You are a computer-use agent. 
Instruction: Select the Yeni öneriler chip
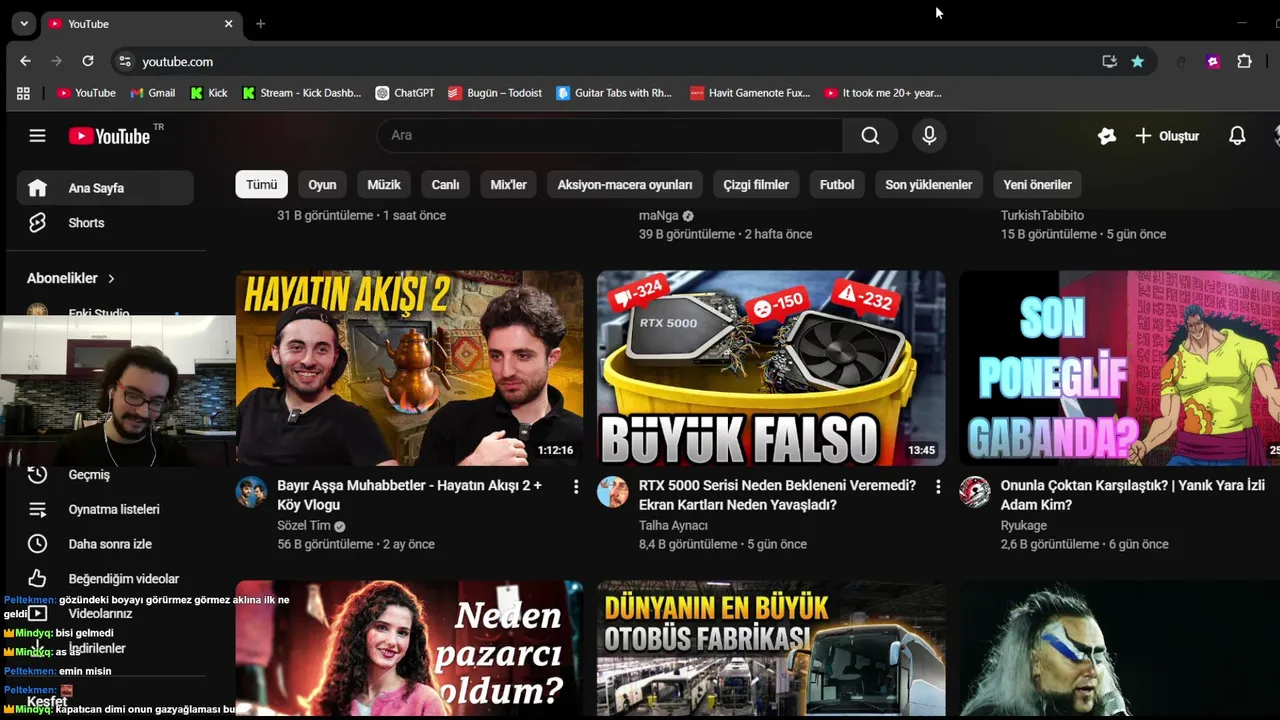[x=1037, y=185]
